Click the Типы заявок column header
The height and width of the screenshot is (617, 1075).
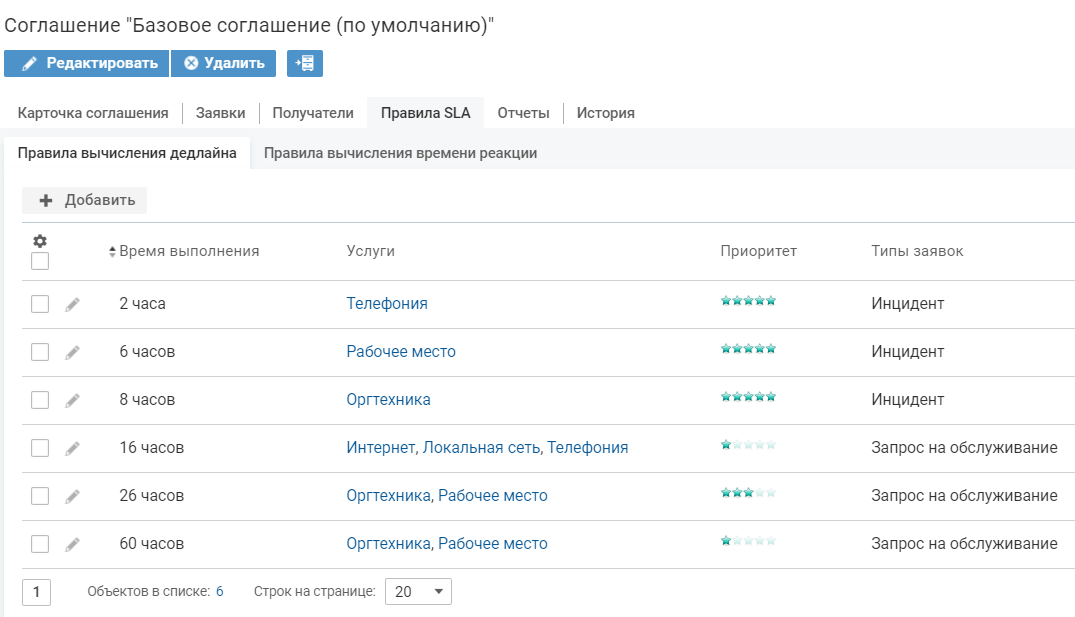point(917,252)
